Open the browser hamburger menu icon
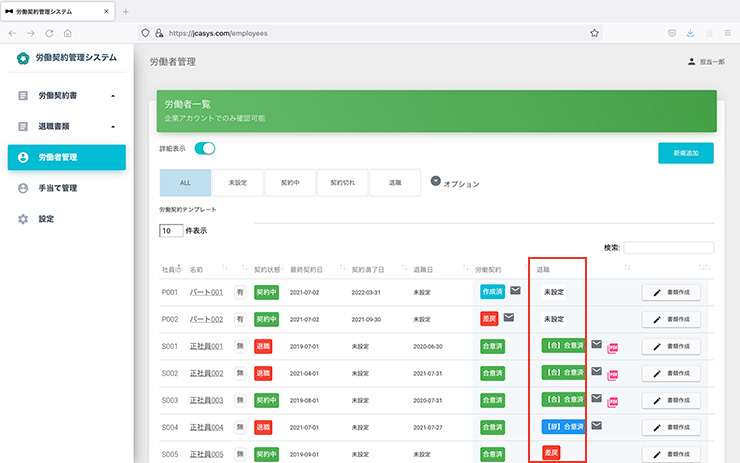The width and height of the screenshot is (740, 463). [727, 33]
